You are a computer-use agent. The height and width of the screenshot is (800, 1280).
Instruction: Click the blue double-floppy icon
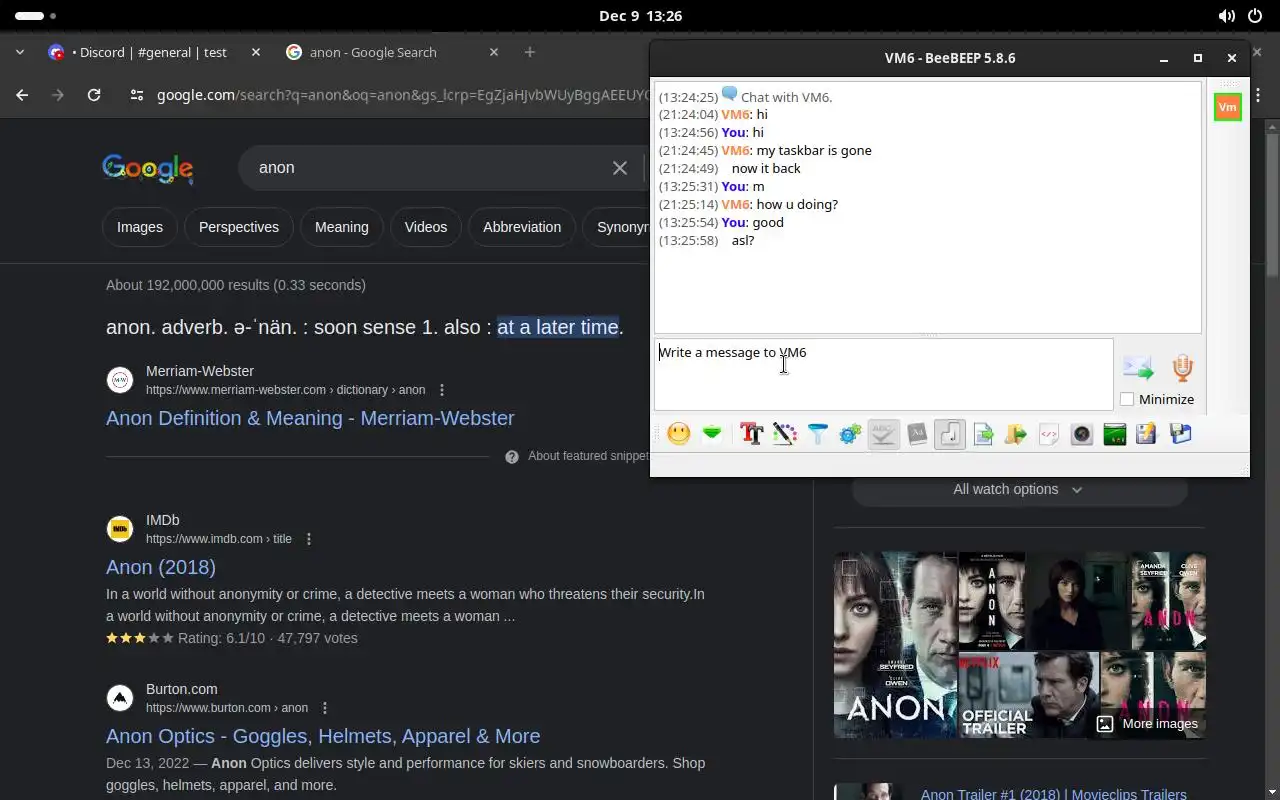tap(1181, 434)
